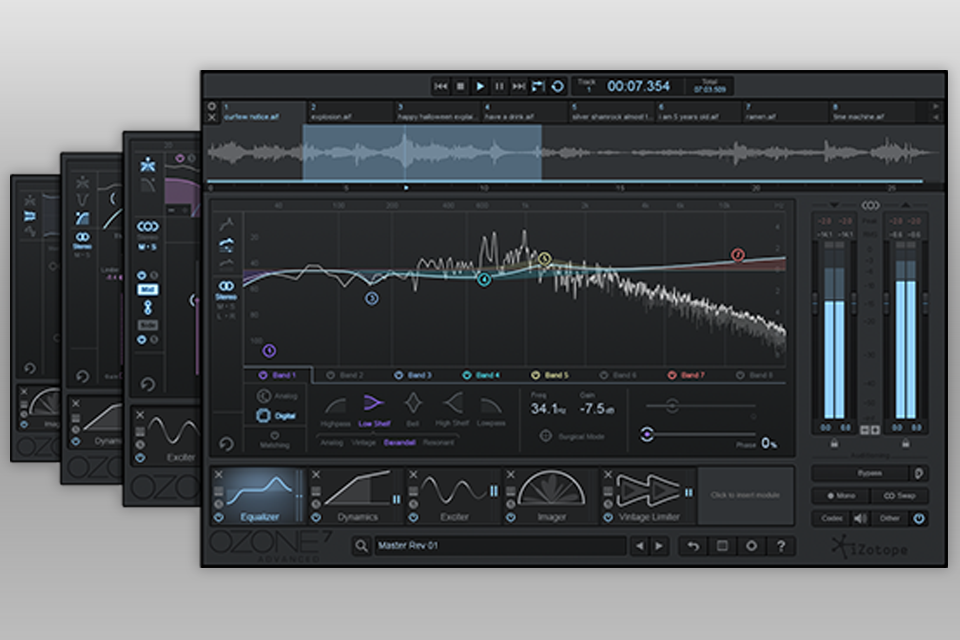Screen dimensions: 960x640
Task: Start playback with the play button
Action: tap(480, 86)
